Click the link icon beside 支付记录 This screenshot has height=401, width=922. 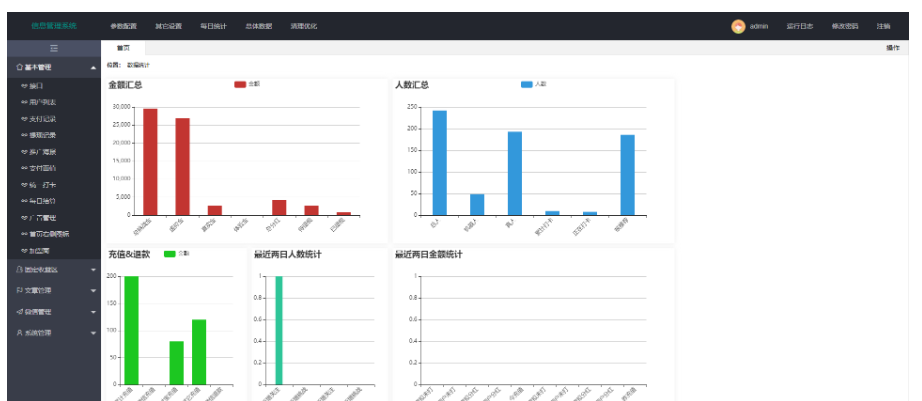click(x=24, y=119)
